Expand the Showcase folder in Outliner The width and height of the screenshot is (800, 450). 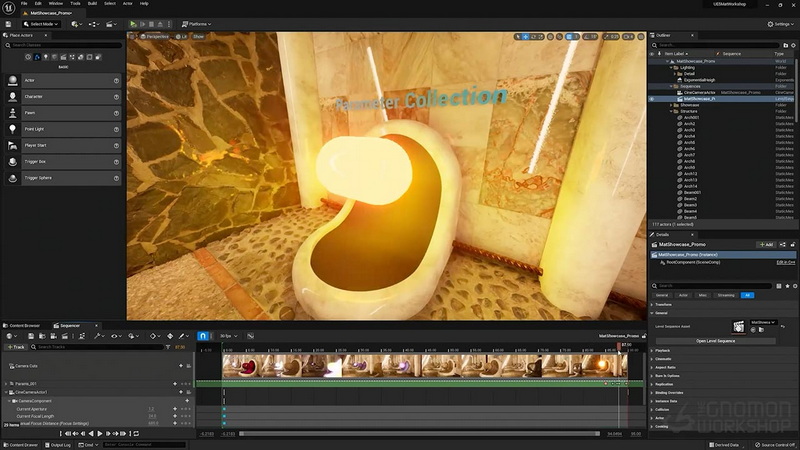tap(671, 105)
